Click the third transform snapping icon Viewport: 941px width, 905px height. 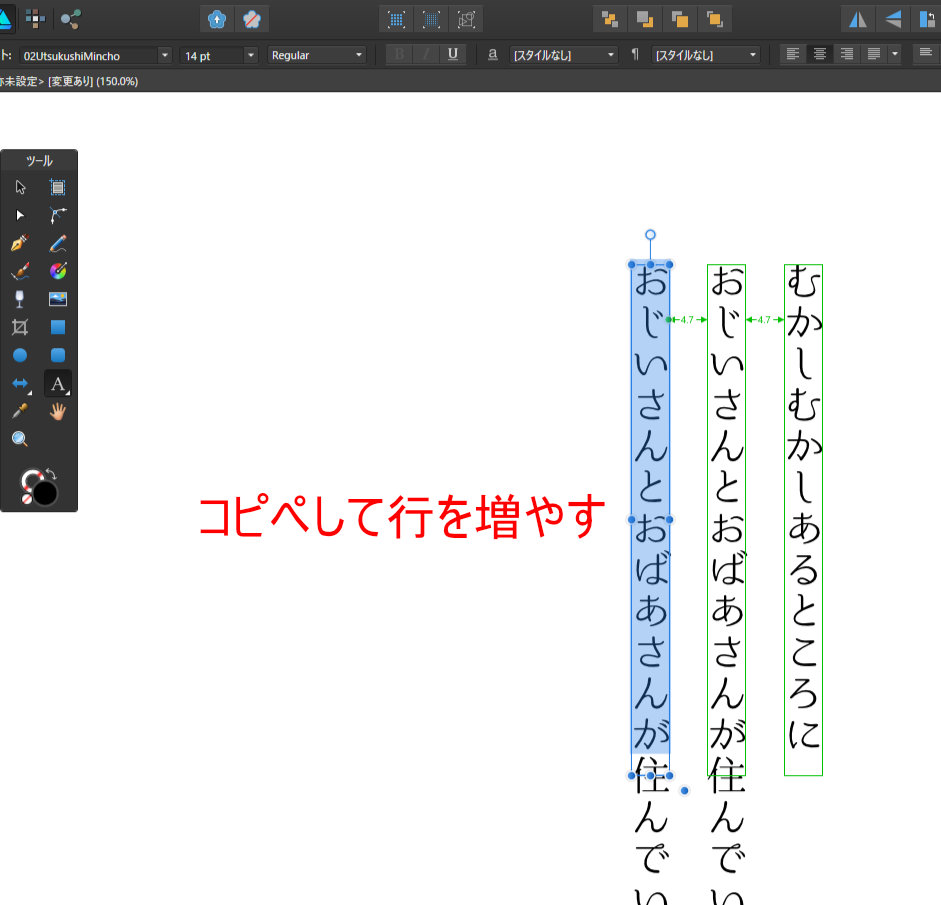[x=466, y=20]
